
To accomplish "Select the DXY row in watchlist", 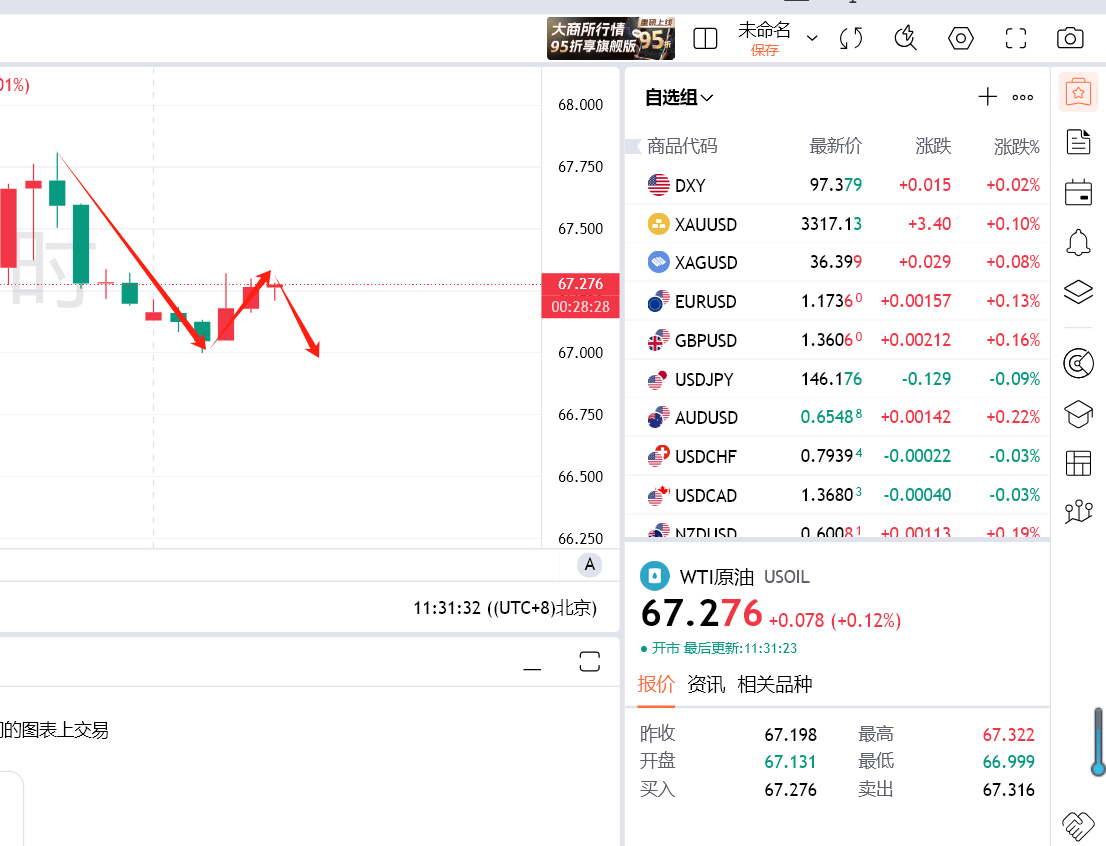I will [x=837, y=186].
